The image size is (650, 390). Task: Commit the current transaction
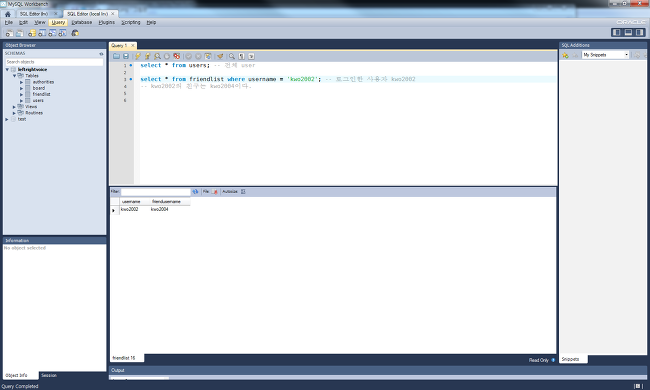189,56
